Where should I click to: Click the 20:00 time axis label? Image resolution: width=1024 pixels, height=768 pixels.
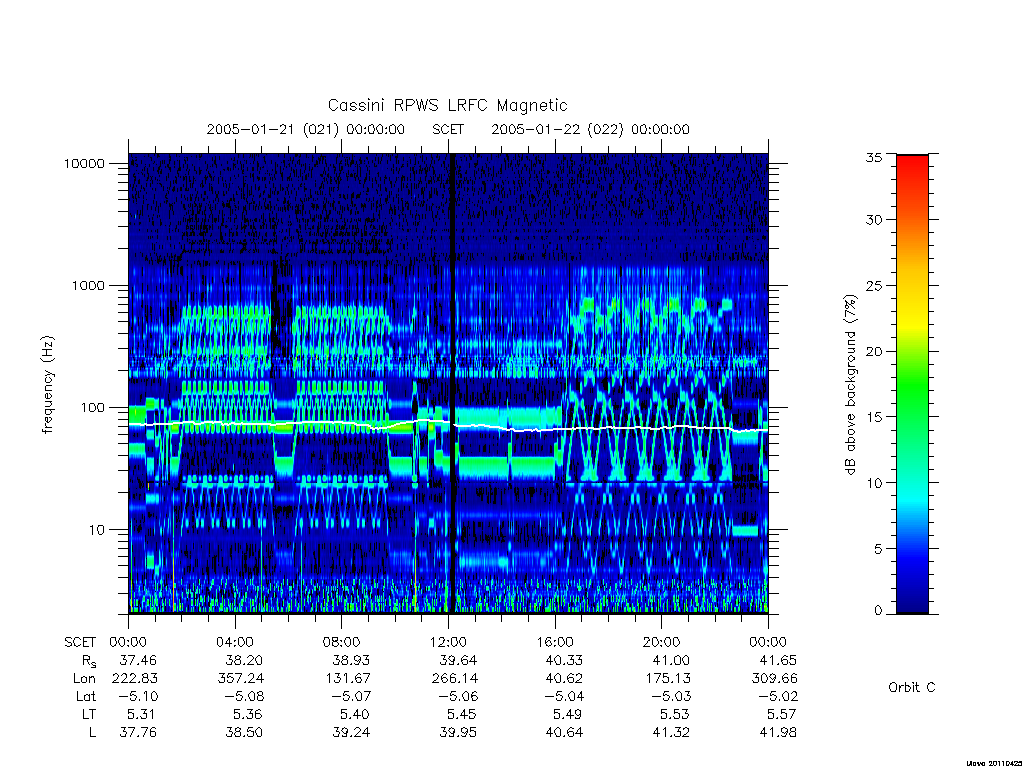(661, 642)
